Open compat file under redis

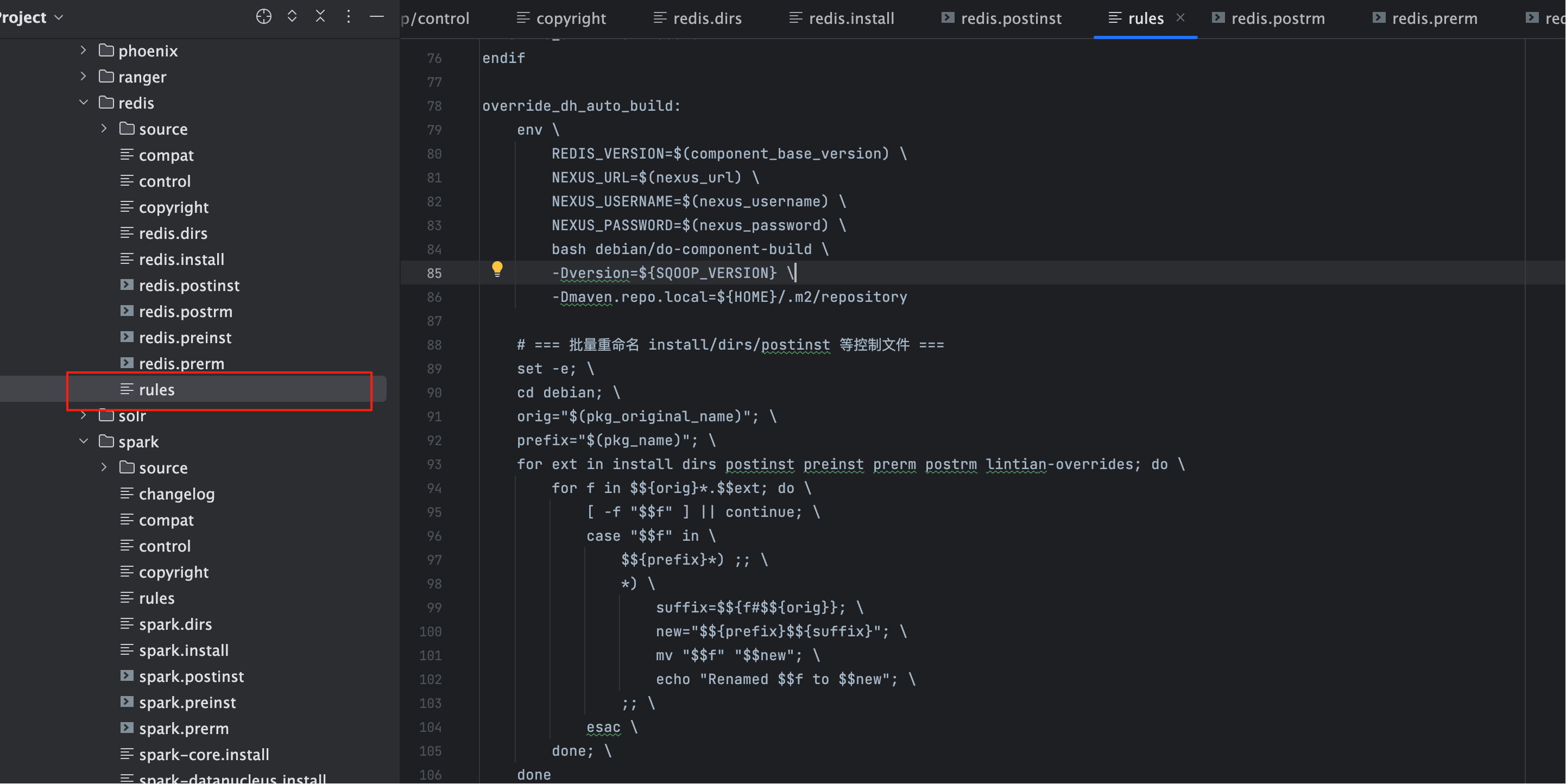[166, 155]
